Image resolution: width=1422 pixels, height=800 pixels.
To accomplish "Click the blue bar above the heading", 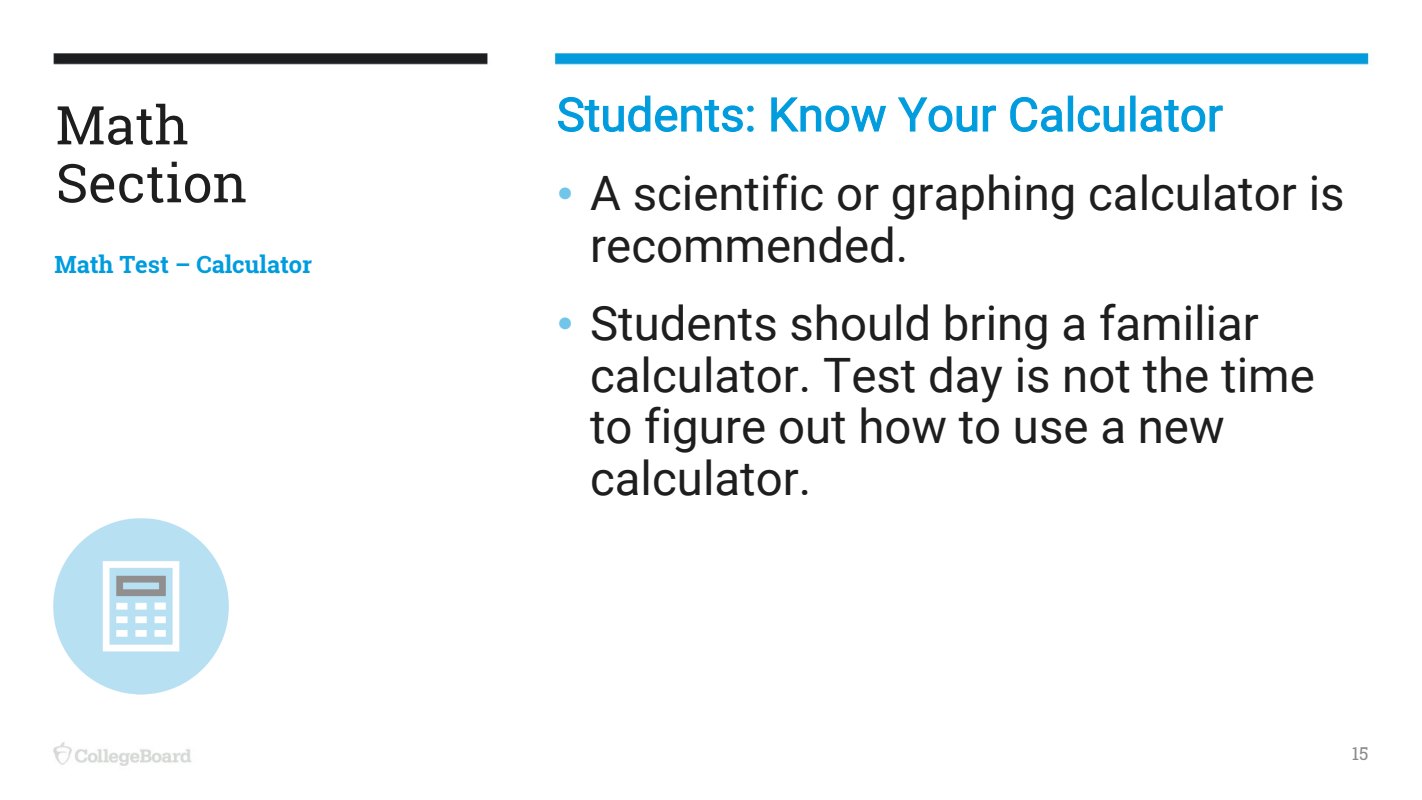I will pos(961,59).
